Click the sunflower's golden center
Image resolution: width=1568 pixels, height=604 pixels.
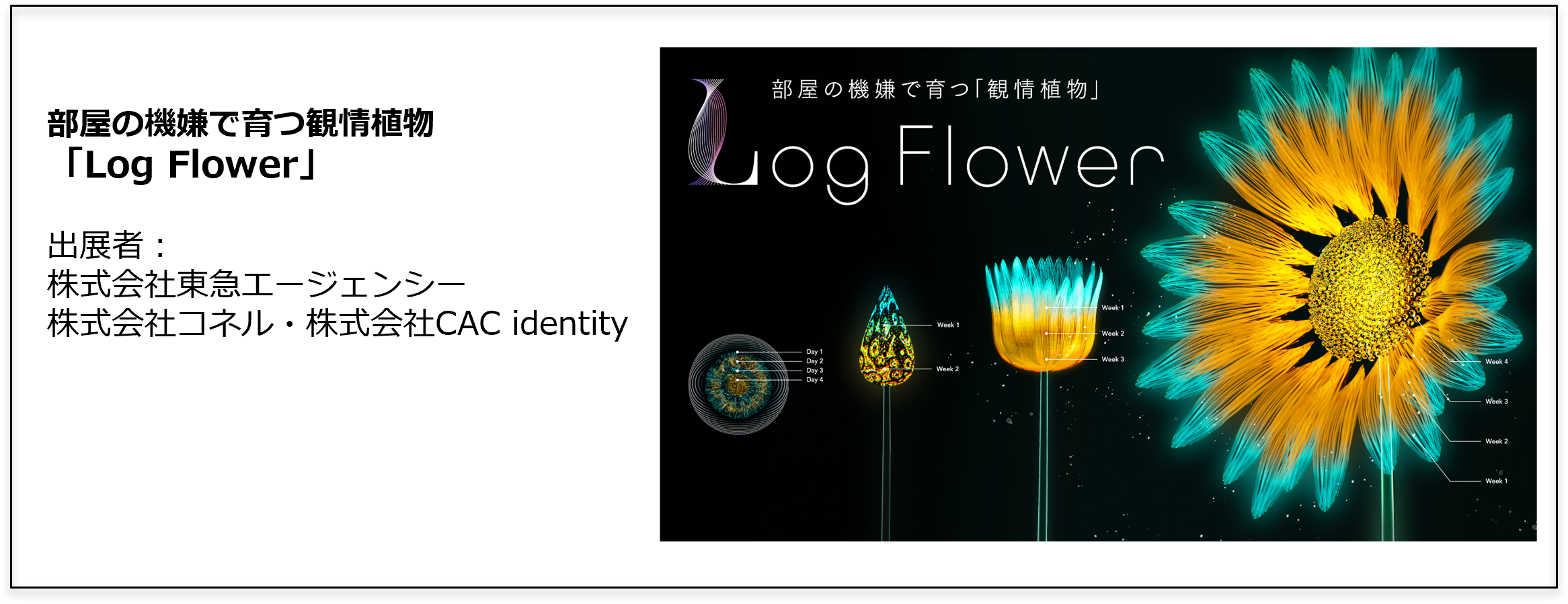[1370, 289]
